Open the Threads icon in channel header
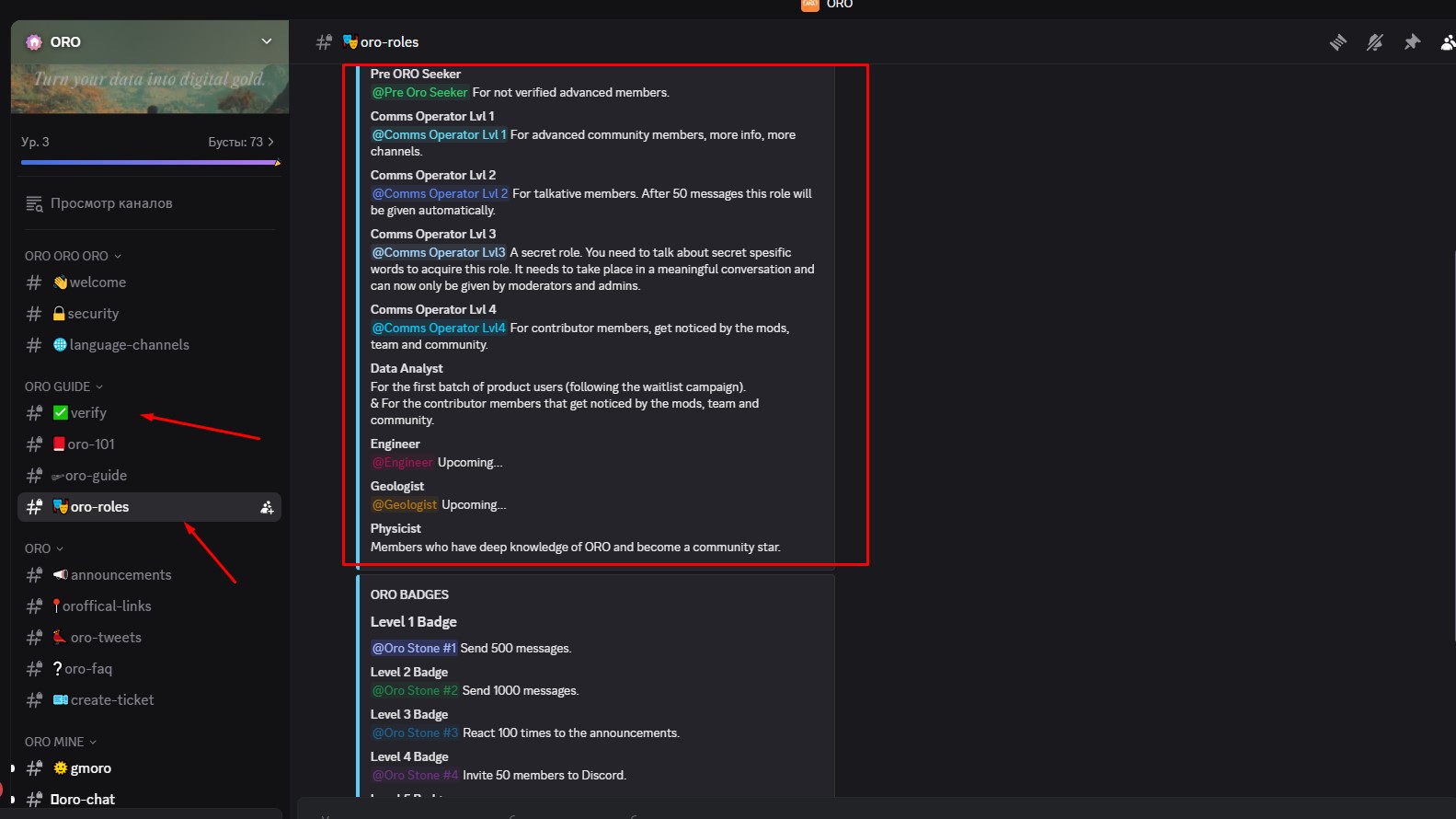Viewport: 1456px width, 819px height. (x=1338, y=42)
